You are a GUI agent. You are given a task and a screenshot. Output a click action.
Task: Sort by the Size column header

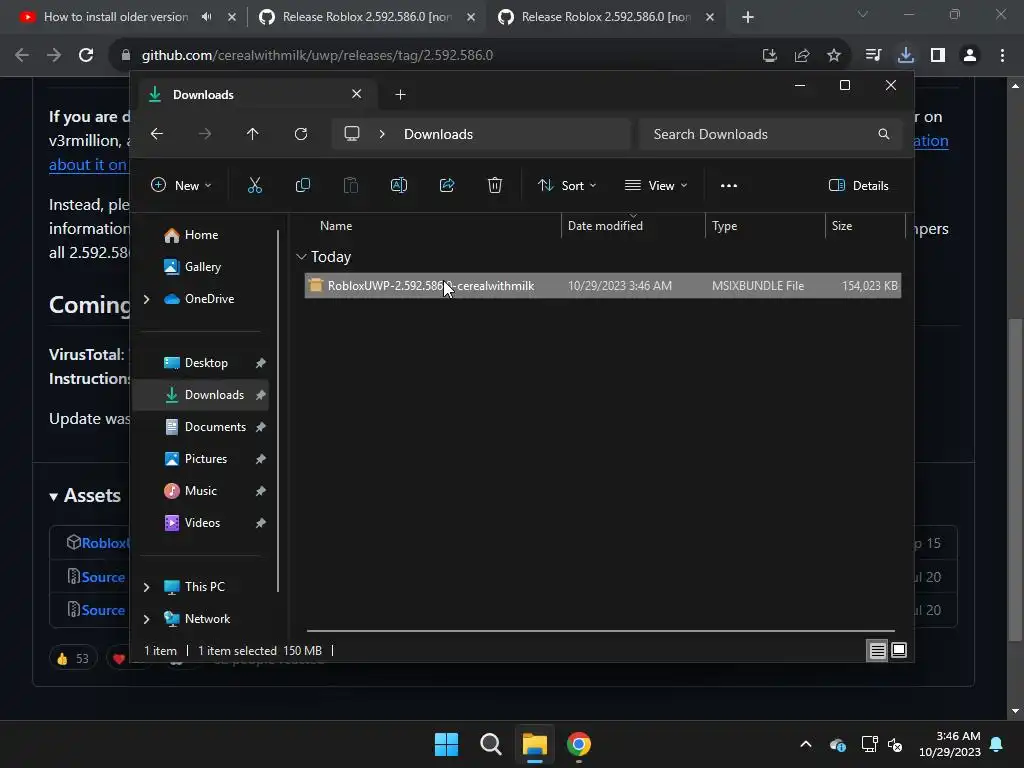842,226
